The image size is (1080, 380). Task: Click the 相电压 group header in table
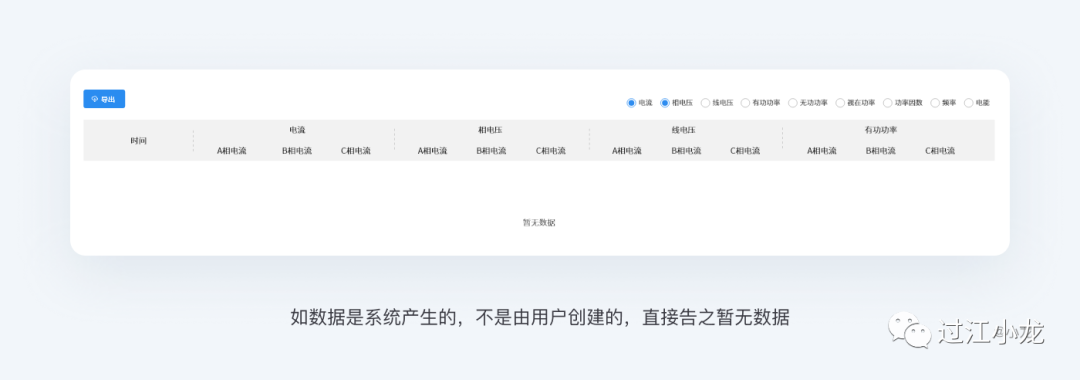coord(490,129)
